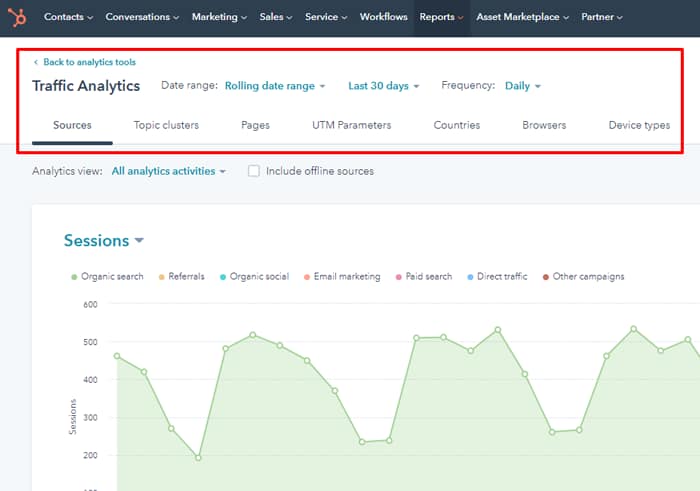Enable the Include offline sources checkbox
This screenshot has height=491, width=700.
254,171
